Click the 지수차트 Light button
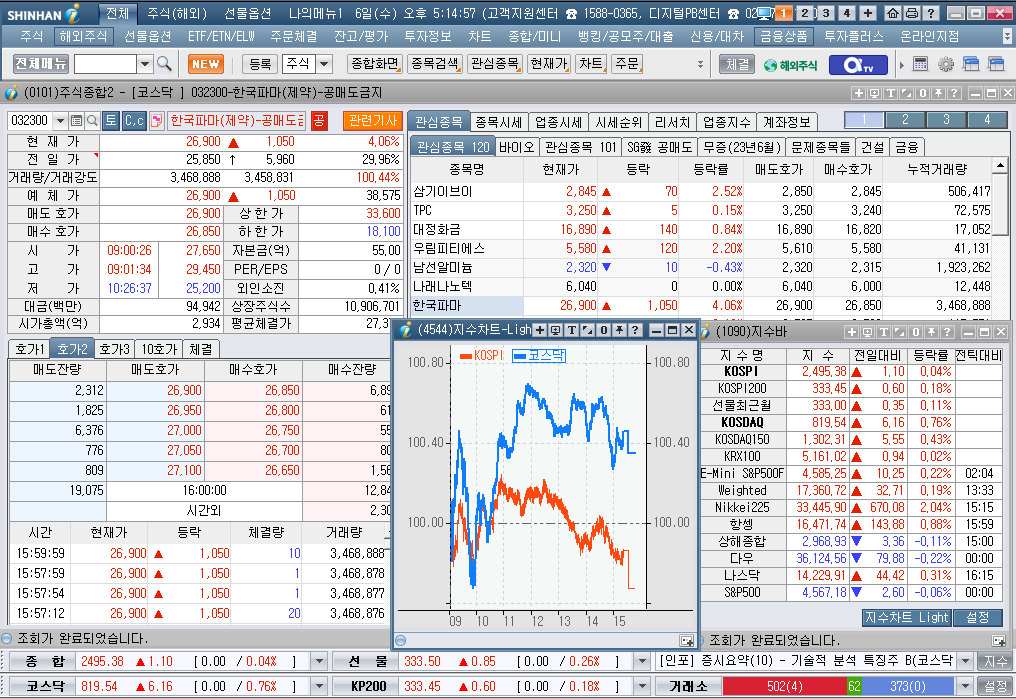Screen dimensions: 1016x699 [906, 618]
